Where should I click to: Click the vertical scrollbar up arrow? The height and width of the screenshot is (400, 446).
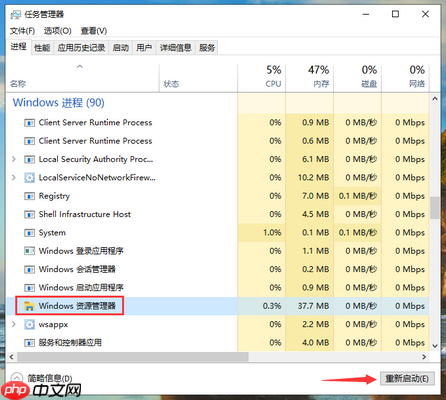(x=435, y=99)
